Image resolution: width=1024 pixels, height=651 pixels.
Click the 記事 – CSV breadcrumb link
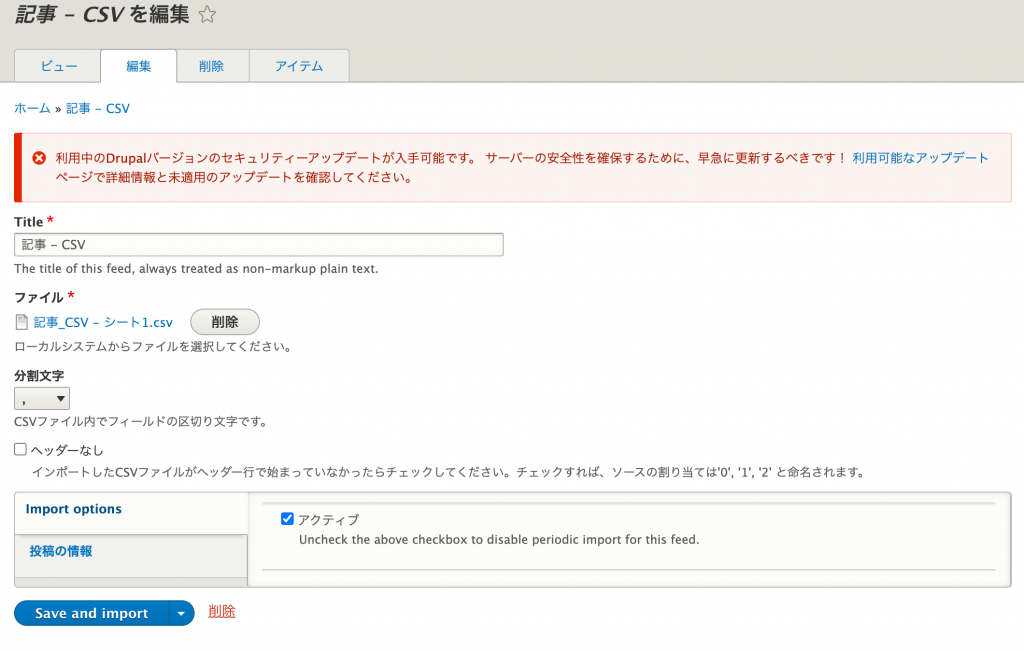(x=98, y=108)
